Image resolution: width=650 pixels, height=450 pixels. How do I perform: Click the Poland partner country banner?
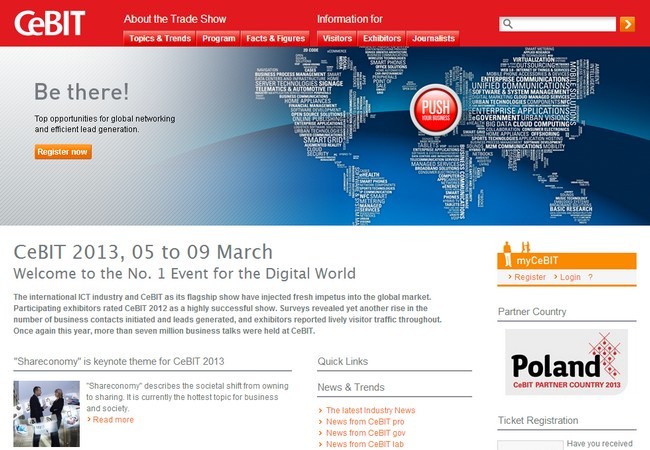click(x=566, y=362)
